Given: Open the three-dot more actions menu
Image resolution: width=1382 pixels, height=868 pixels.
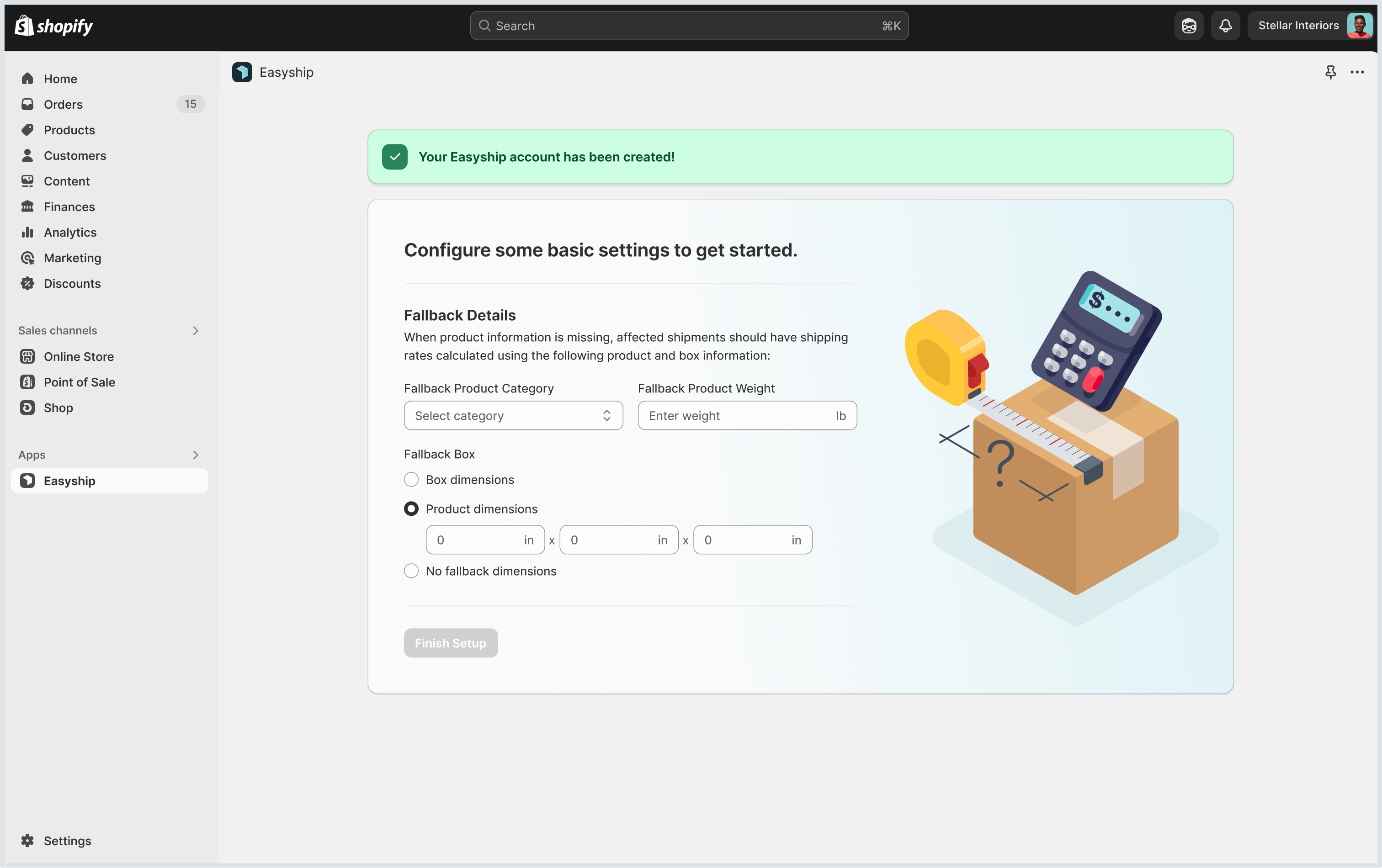Looking at the screenshot, I should pyautogui.click(x=1357, y=72).
